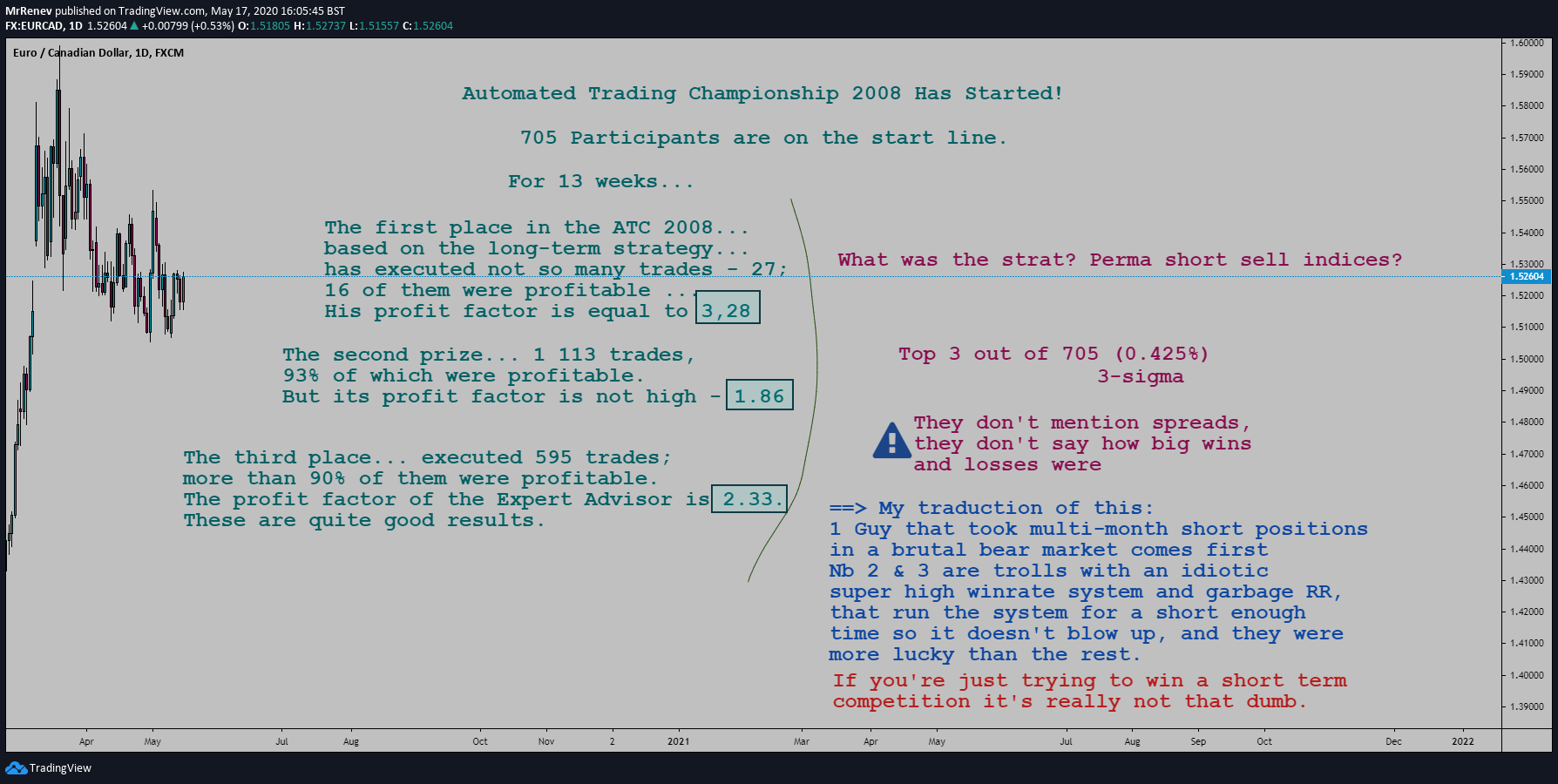Click the TradingView wordmark in footer

pyautogui.click(x=60, y=767)
